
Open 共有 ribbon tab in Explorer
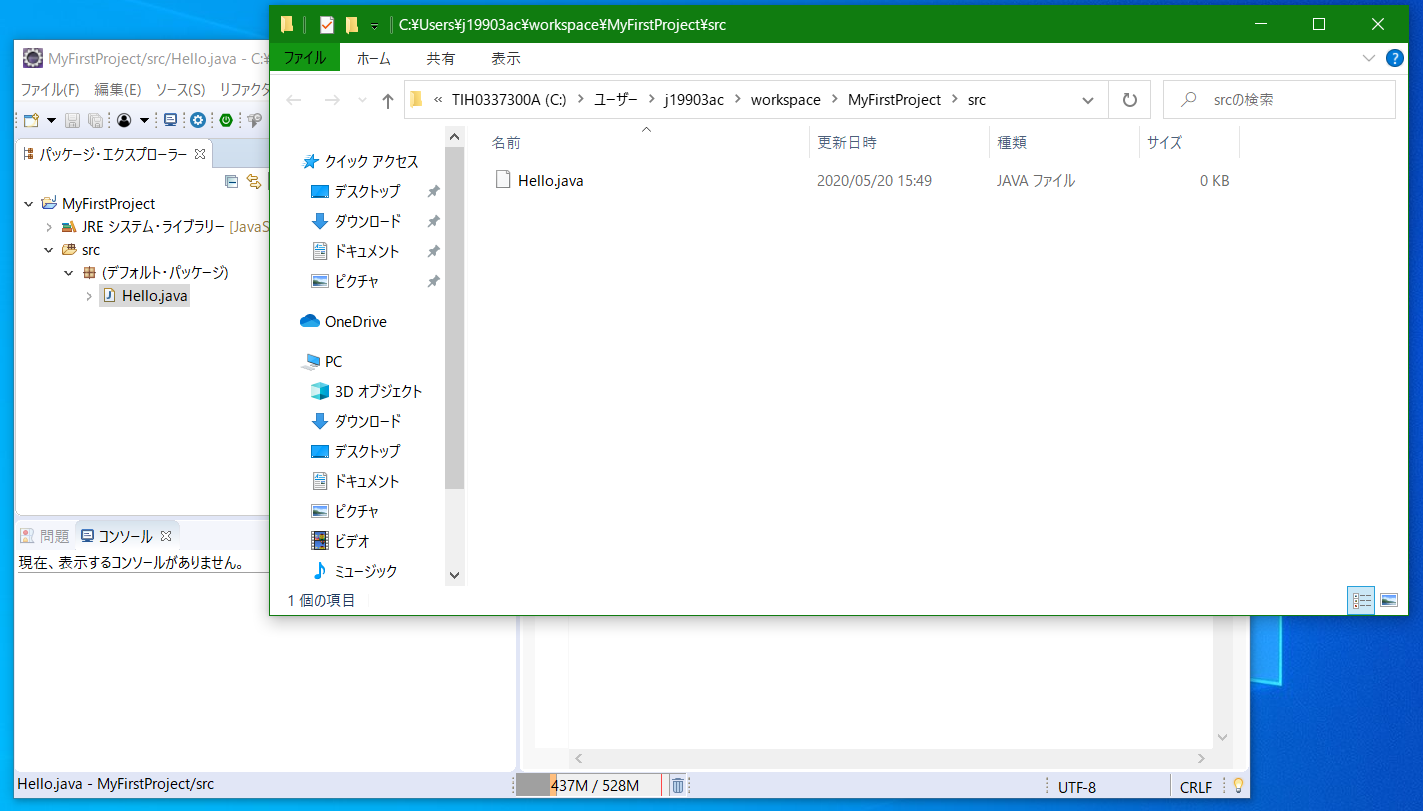[440, 58]
